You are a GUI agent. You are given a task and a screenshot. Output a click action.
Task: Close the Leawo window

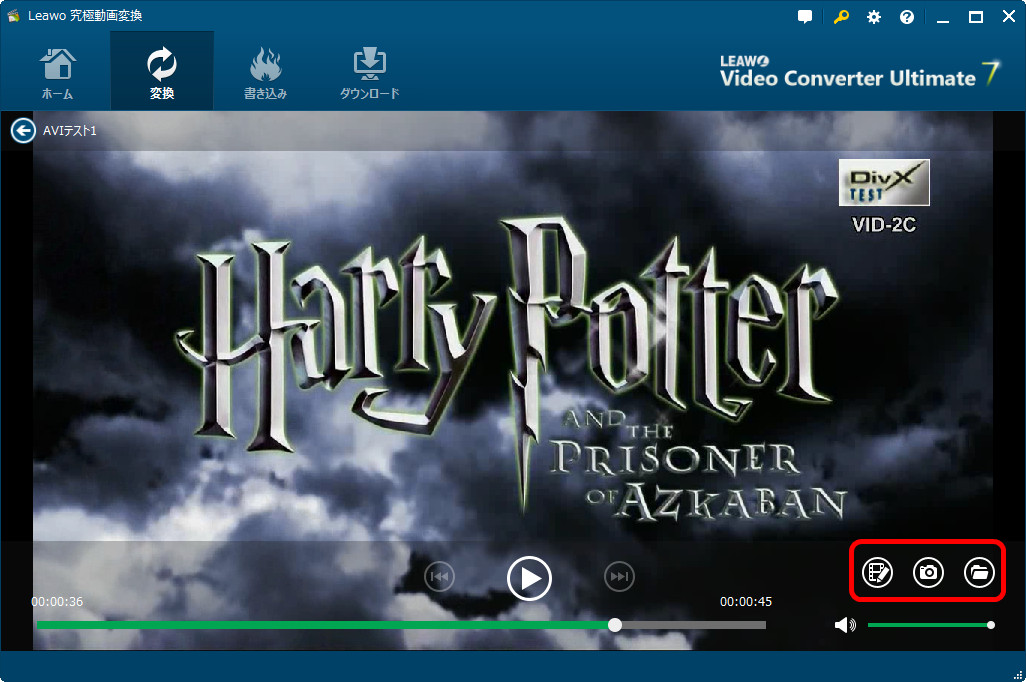1009,17
